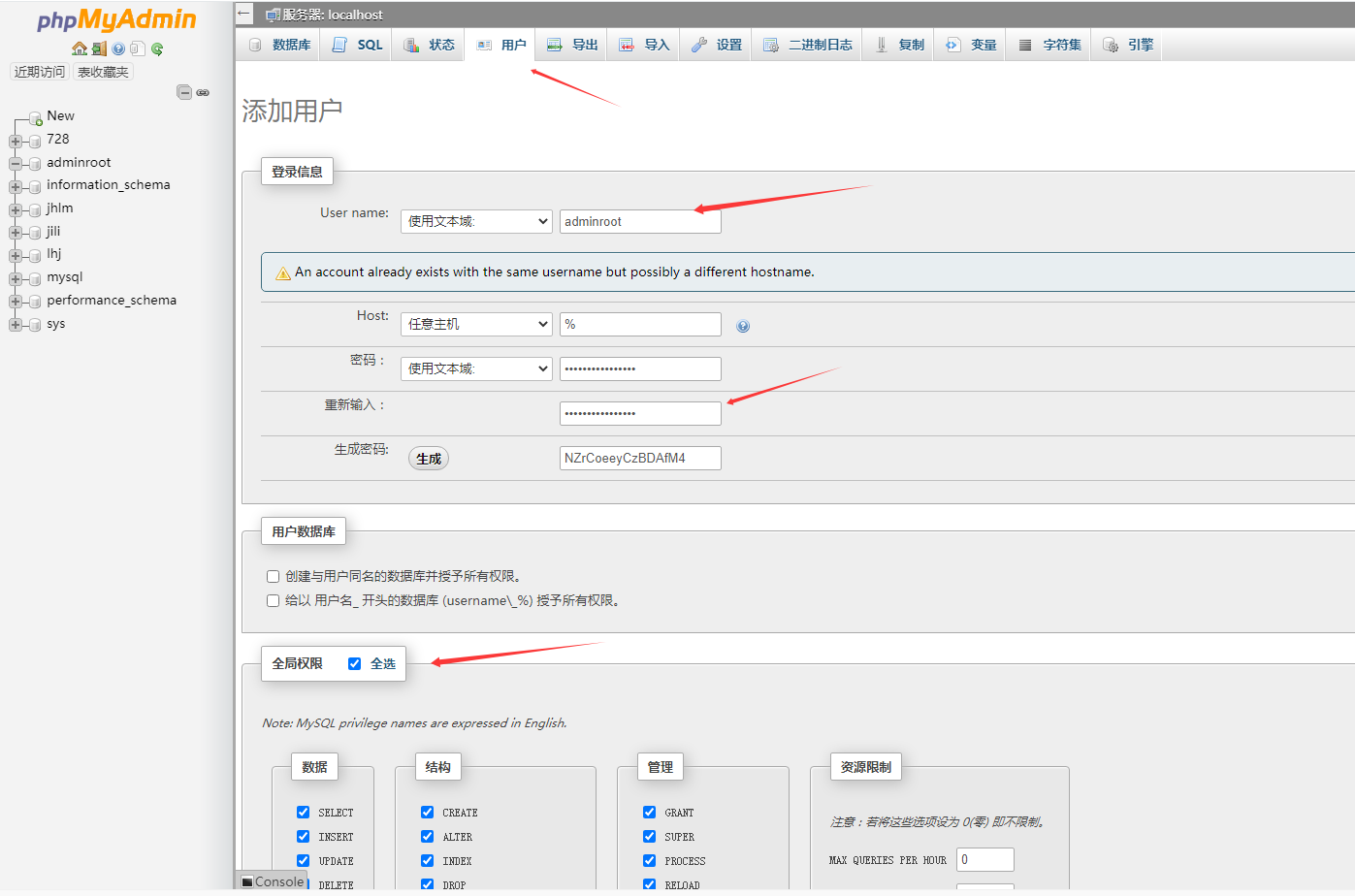Open the User name 使用文本域 dropdown
The height and width of the screenshot is (896, 1355).
tap(476, 221)
